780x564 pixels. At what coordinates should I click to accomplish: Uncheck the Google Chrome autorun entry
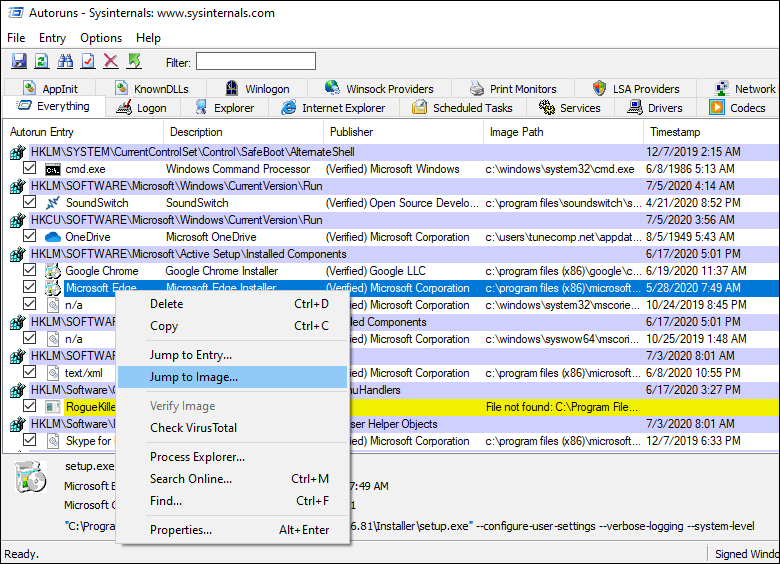(29, 270)
